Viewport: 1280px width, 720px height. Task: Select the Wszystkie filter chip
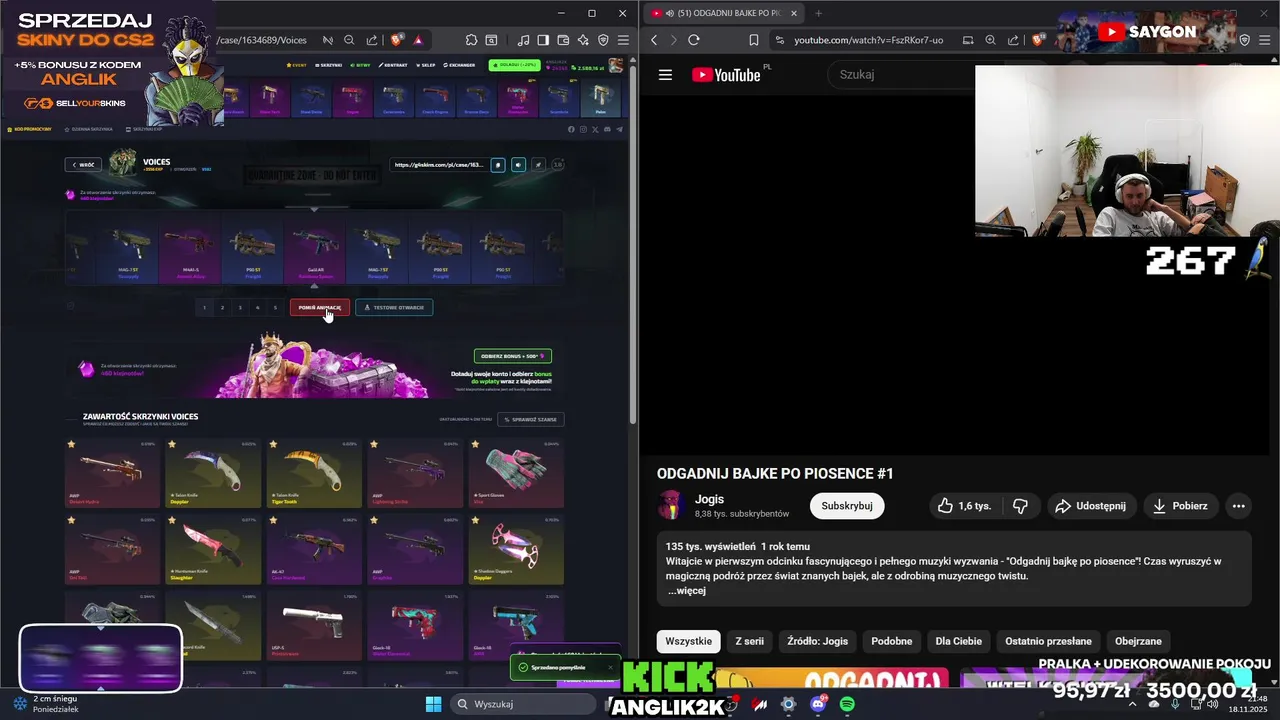click(688, 641)
